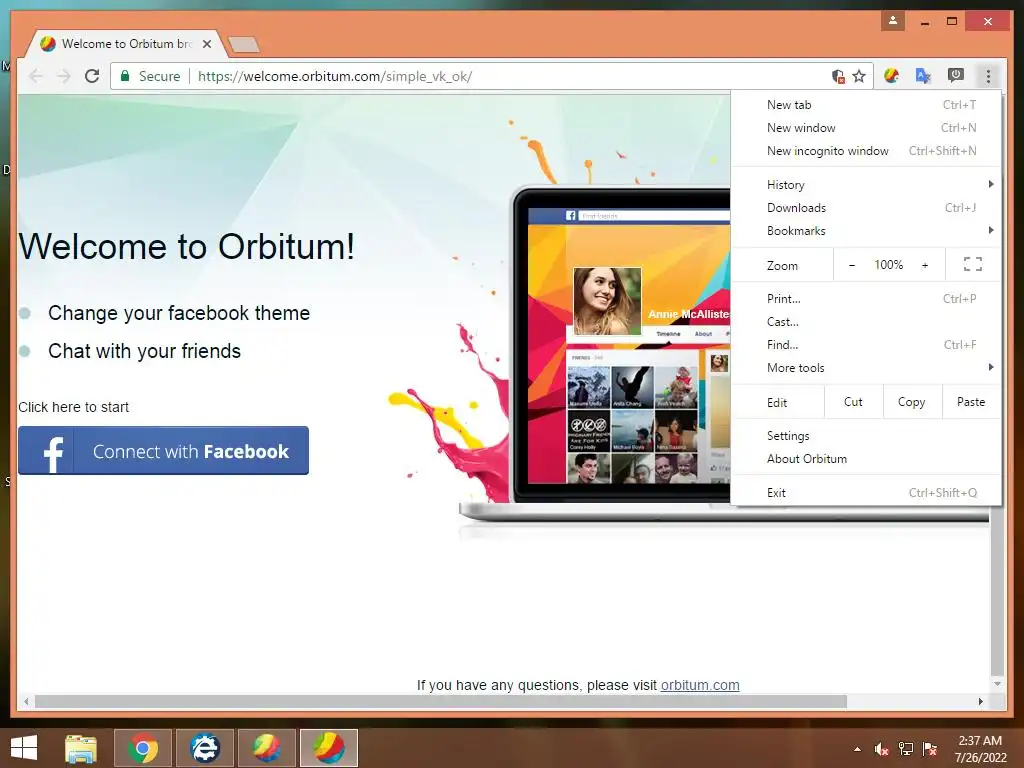The width and height of the screenshot is (1024, 768).
Task: Expand the Bookmarks submenu
Action: pyautogui.click(x=866, y=231)
